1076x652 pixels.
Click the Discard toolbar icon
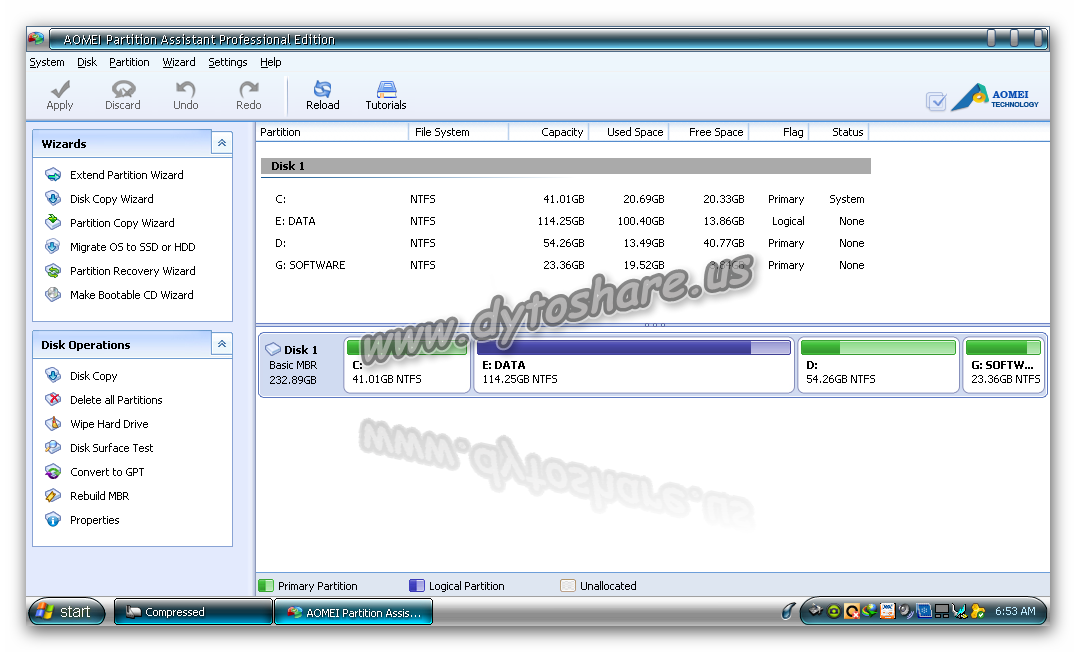[124, 89]
